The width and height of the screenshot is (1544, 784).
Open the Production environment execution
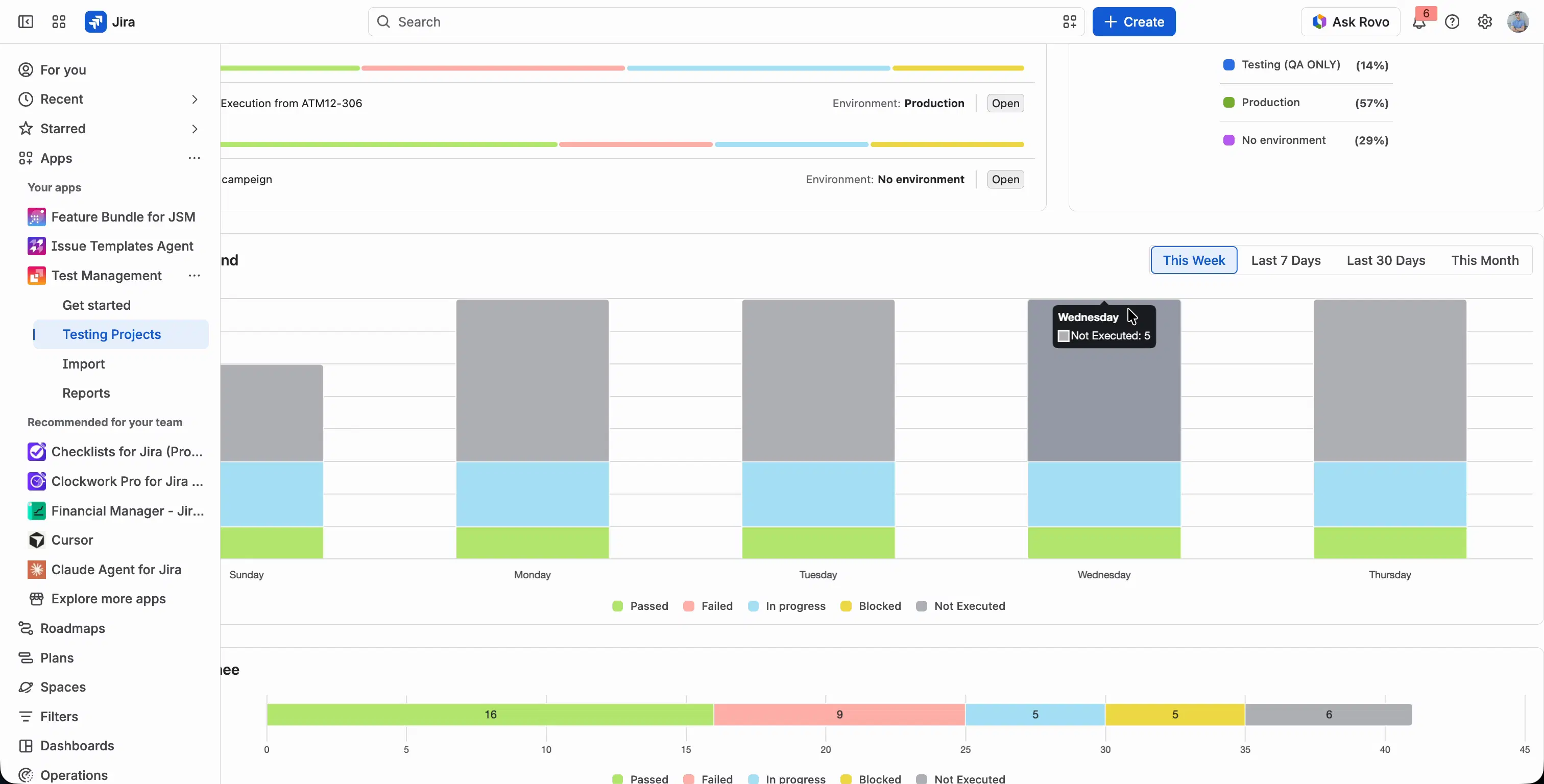(x=1005, y=103)
